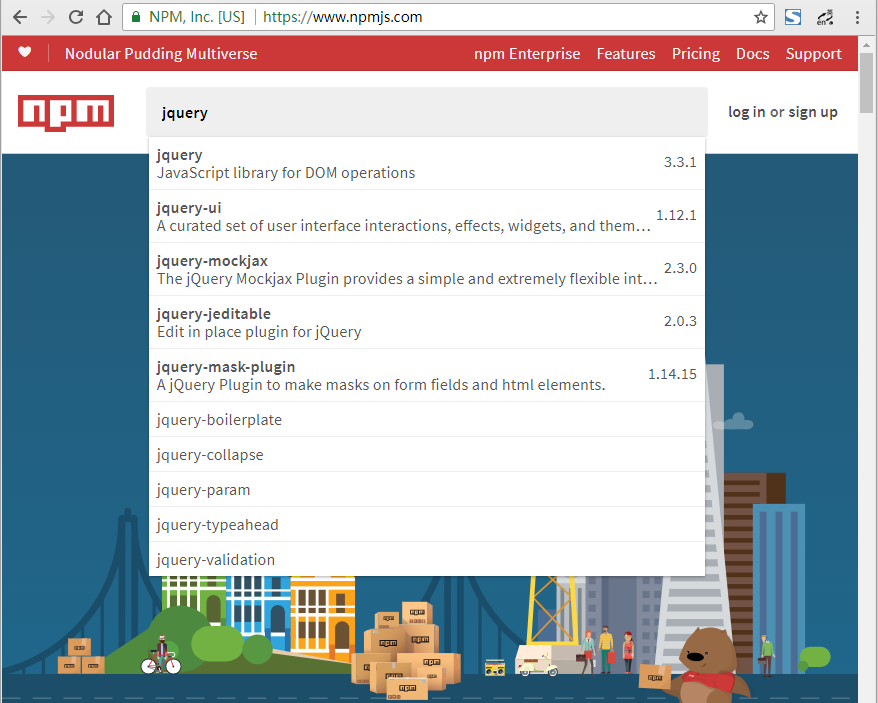
Task: Click log in or sign up
Action: 783,112
